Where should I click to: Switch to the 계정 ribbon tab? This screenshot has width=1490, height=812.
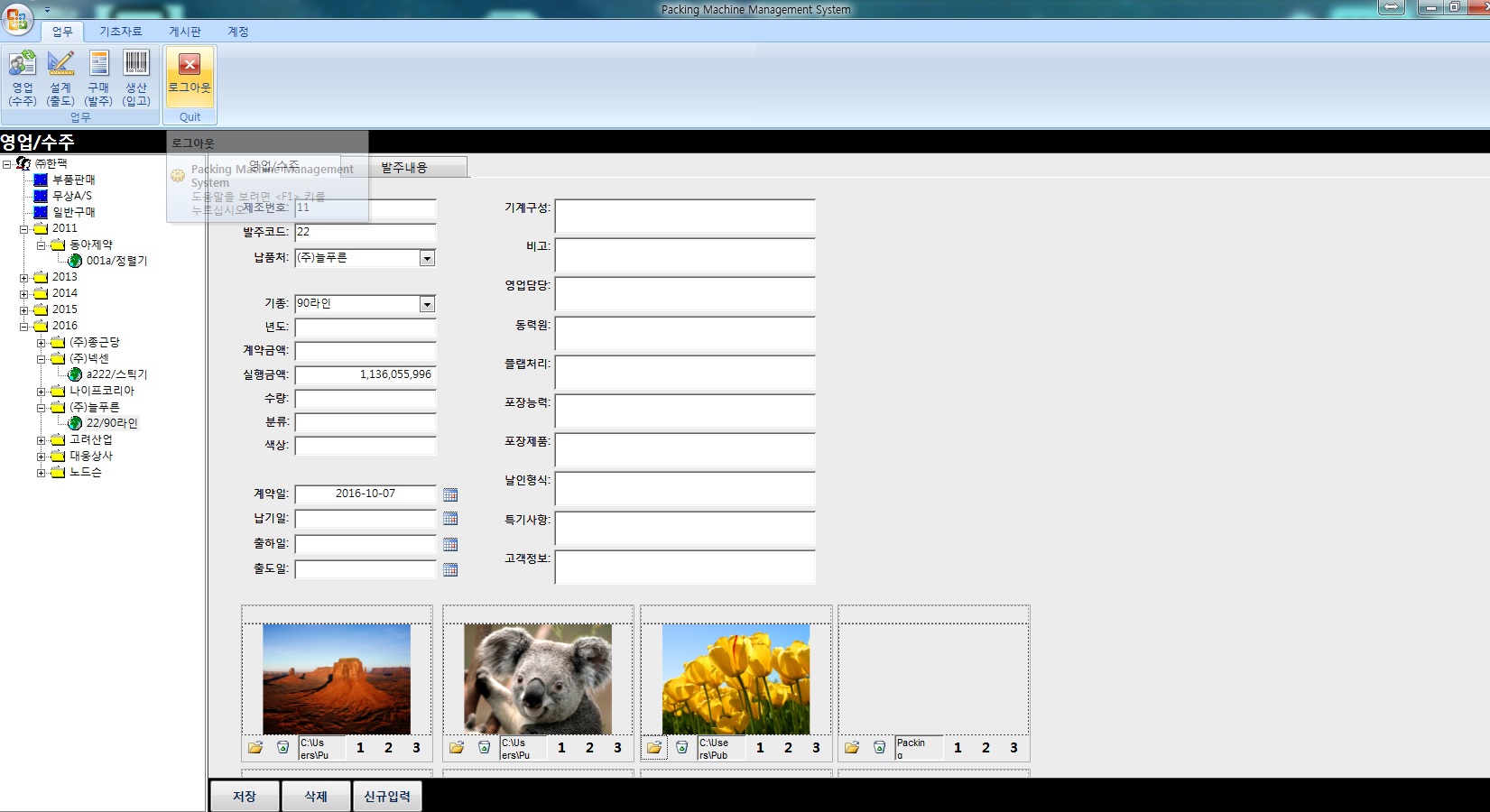[238, 32]
